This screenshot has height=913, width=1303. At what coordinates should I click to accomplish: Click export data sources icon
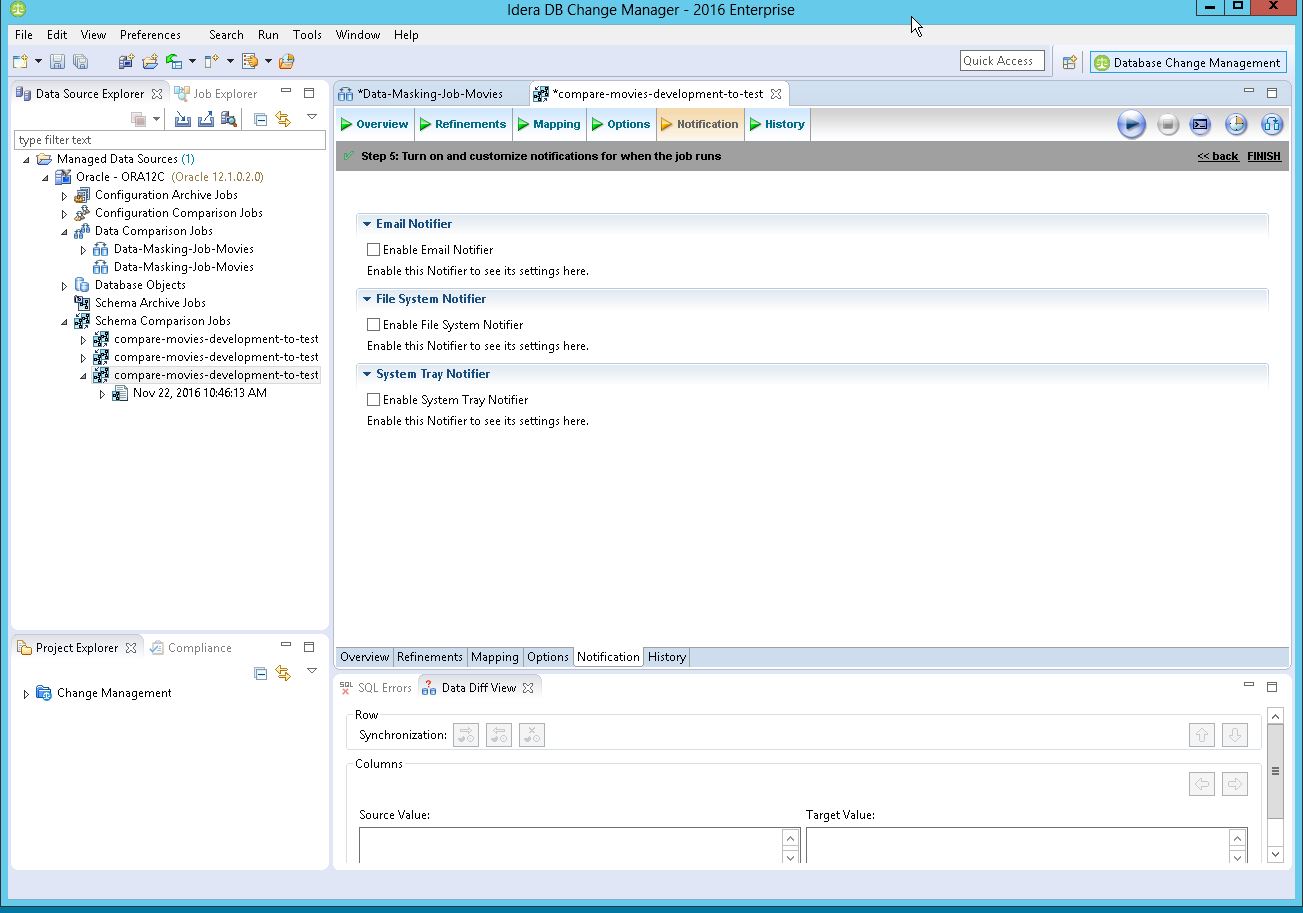pos(205,119)
